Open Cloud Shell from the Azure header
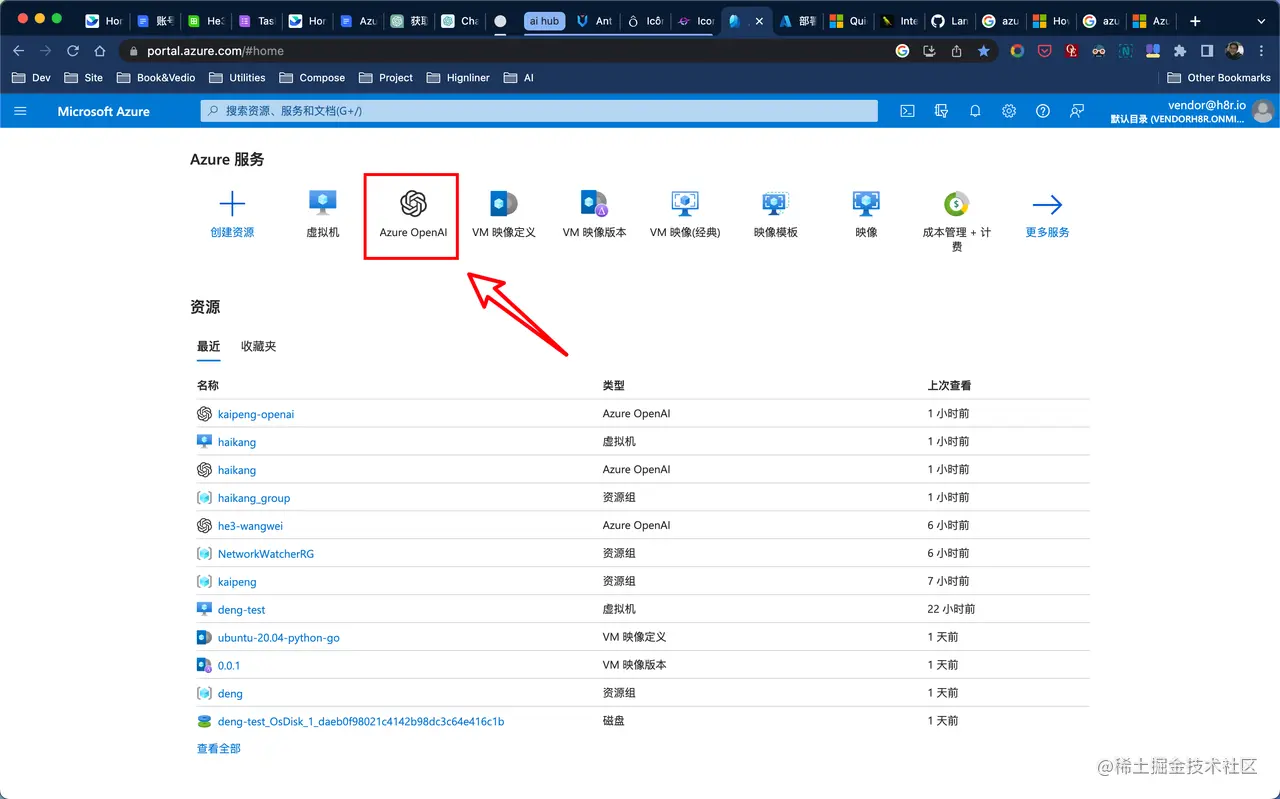 (x=907, y=111)
